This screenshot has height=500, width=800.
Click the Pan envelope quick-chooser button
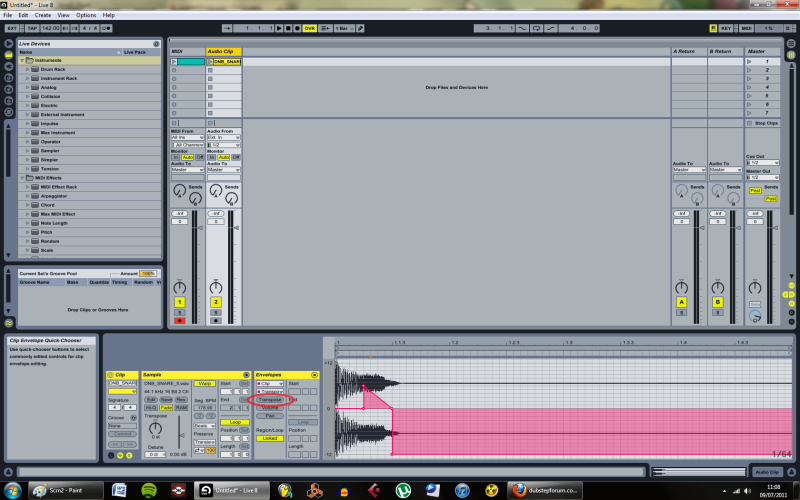pyautogui.click(x=270, y=416)
